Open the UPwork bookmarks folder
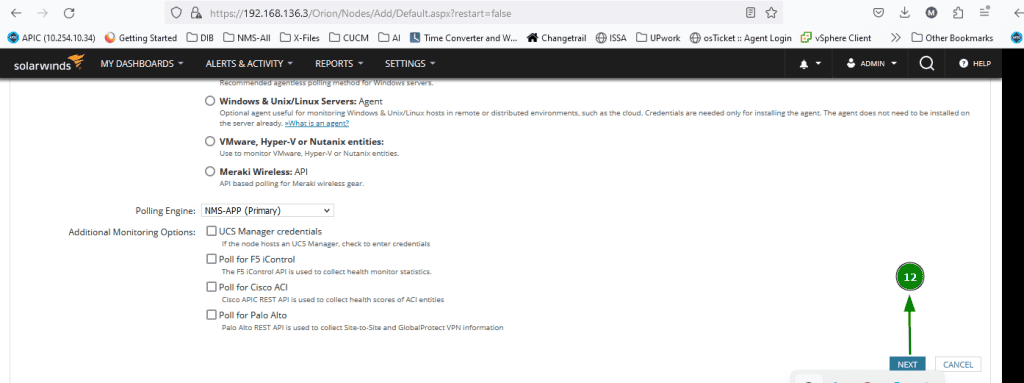 [x=658, y=38]
